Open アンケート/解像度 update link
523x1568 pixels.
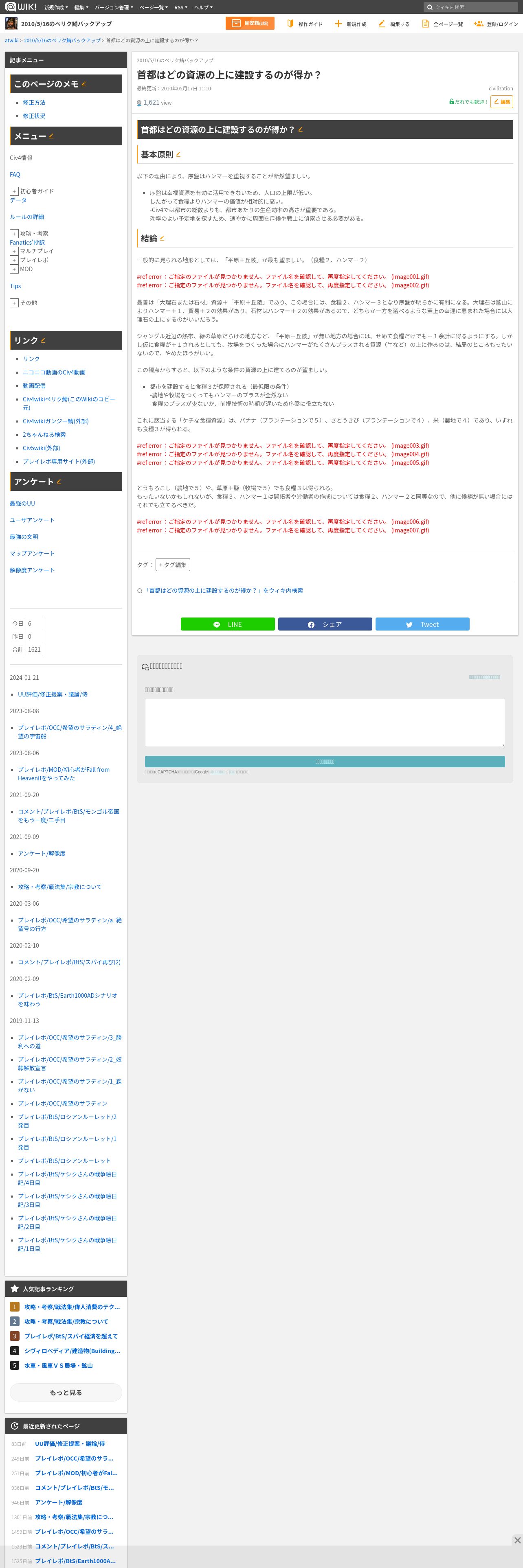[x=42, y=854]
